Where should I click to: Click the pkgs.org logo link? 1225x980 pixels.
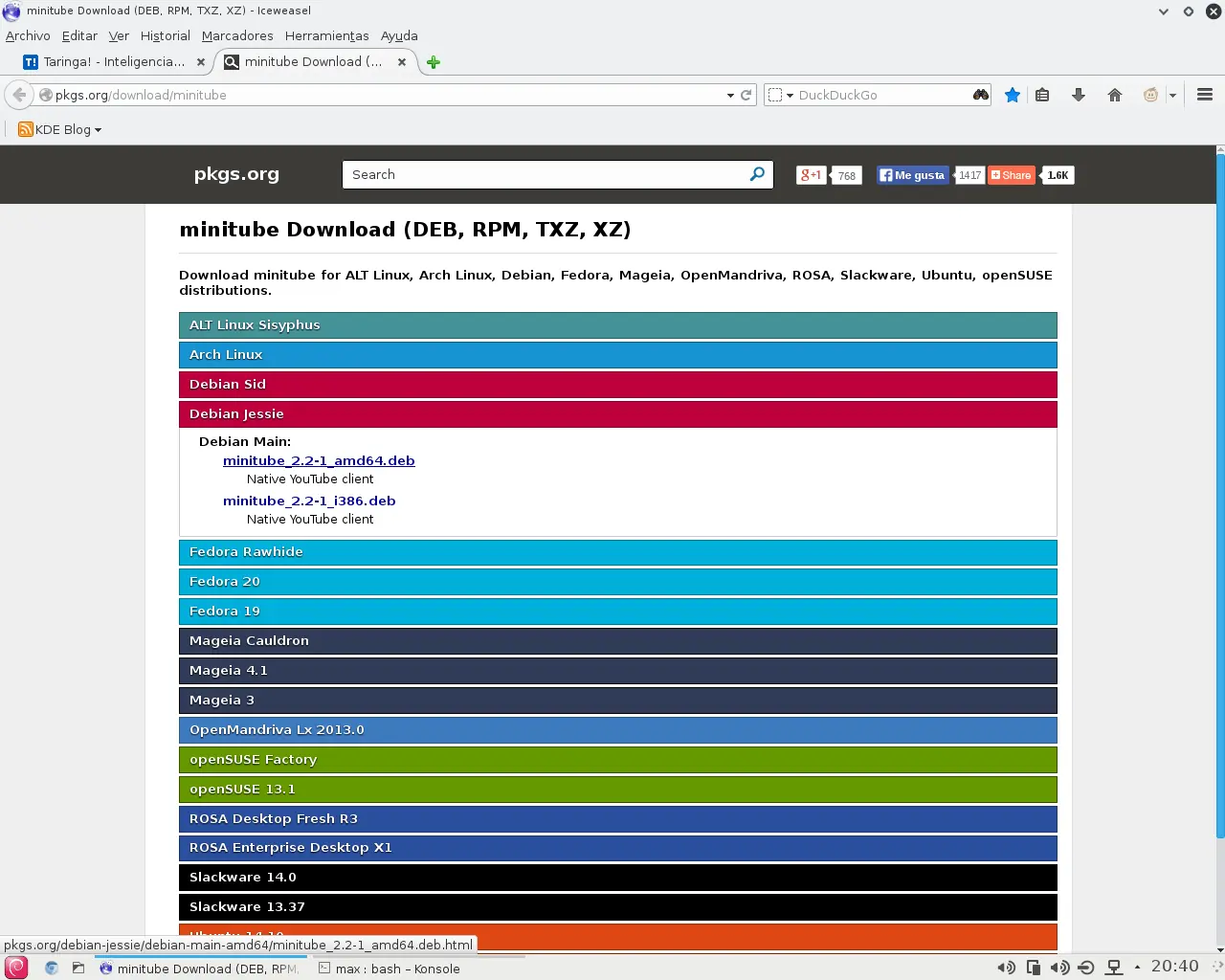[x=236, y=174]
